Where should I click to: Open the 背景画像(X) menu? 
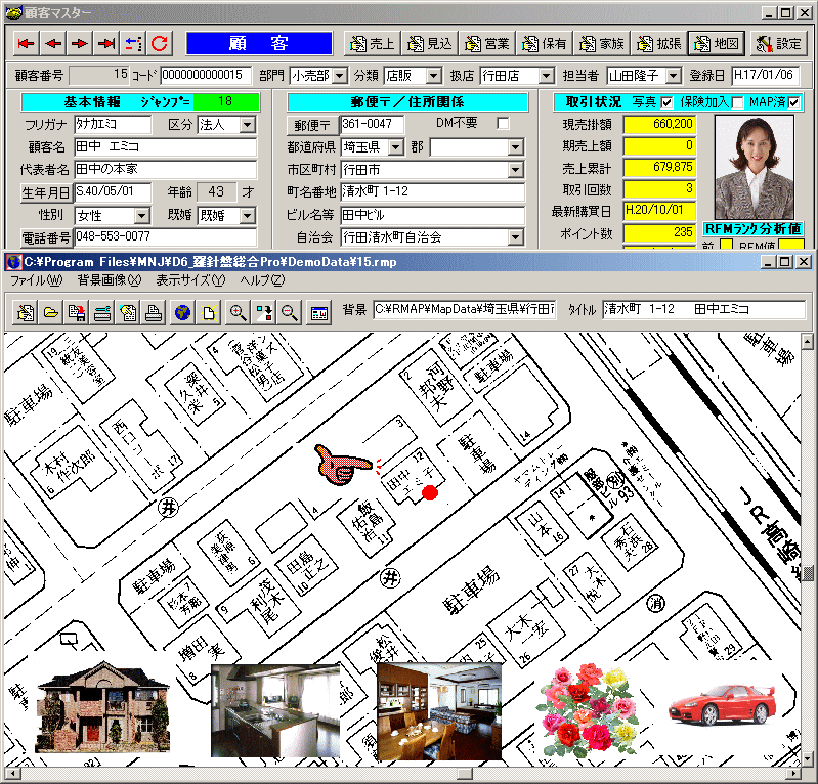(109, 281)
